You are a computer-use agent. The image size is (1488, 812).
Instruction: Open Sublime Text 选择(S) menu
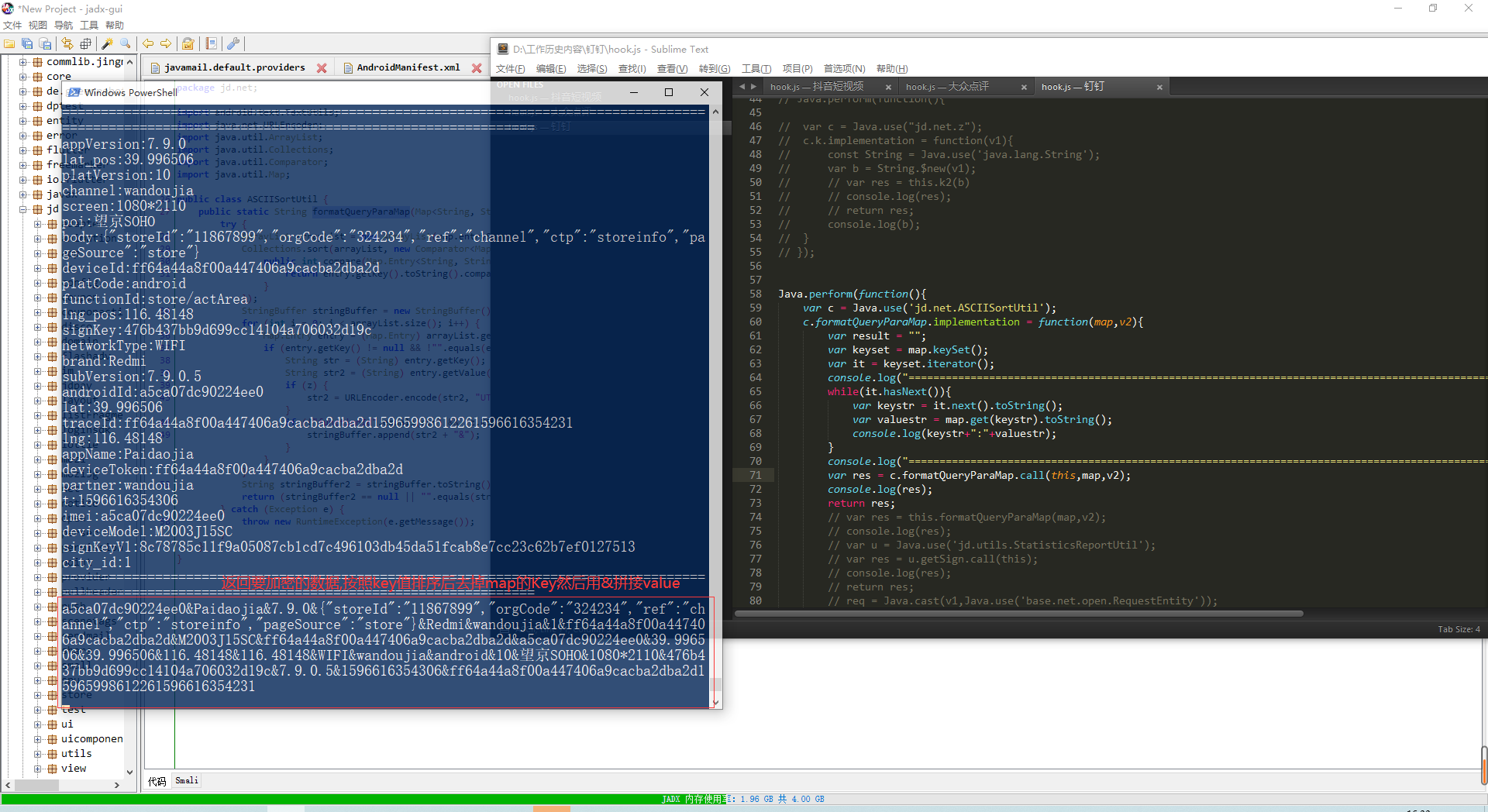(x=592, y=69)
